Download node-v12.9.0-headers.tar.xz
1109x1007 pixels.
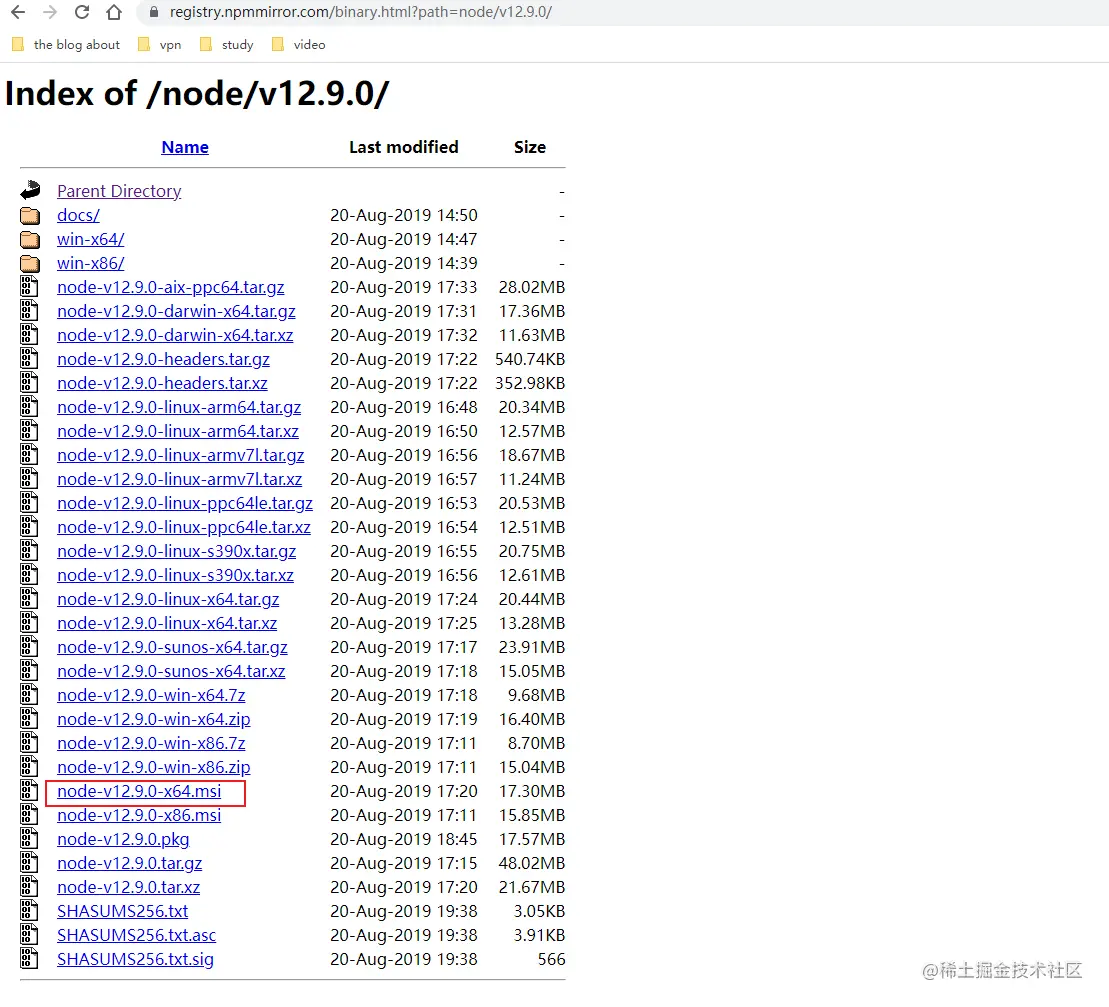[x=163, y=383]
